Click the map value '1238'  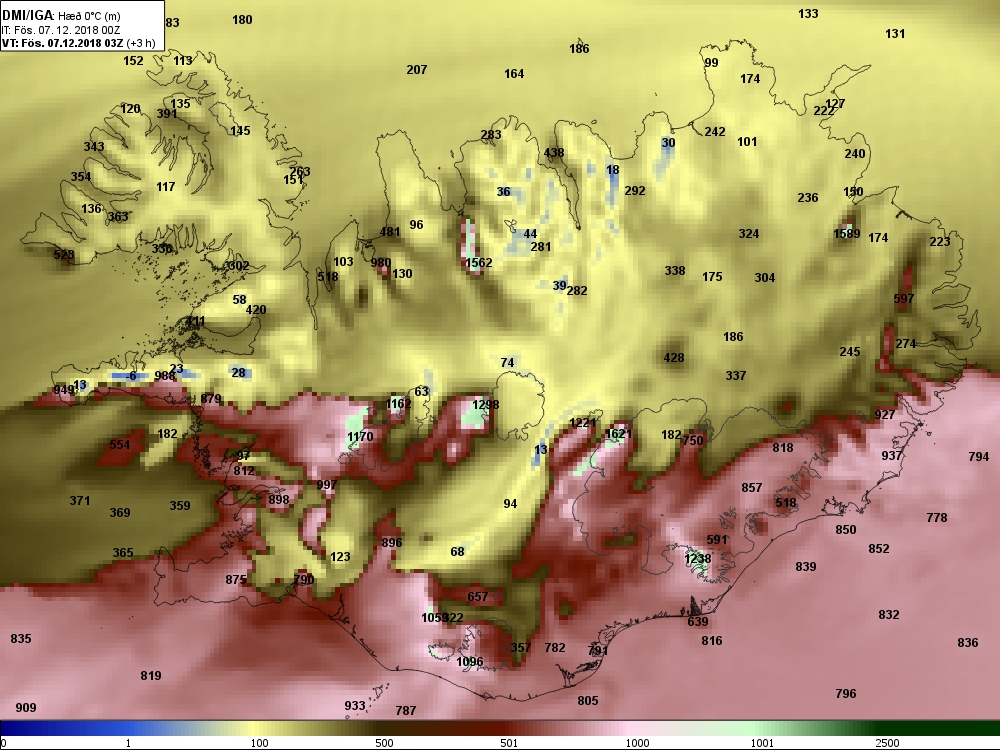click(x=697, y=559)
